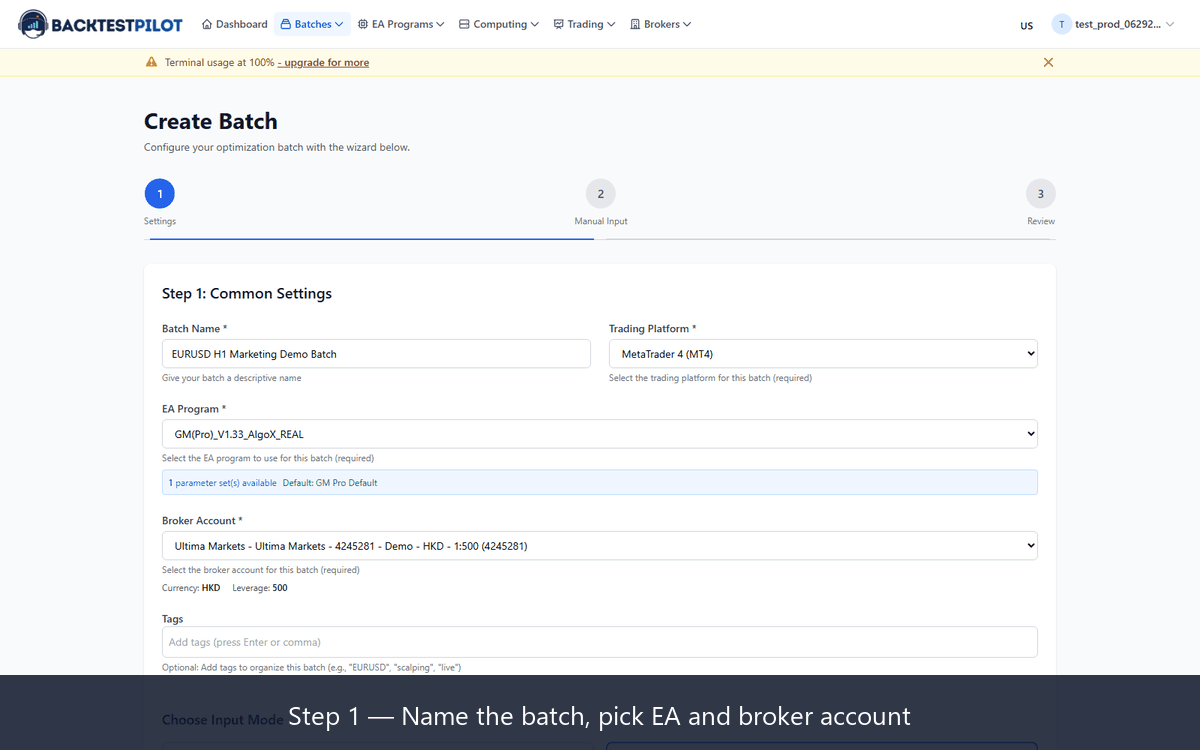Expand the test_prod user account dropdown
The height and width of the screenshot is (750, 1200).
1113,24
